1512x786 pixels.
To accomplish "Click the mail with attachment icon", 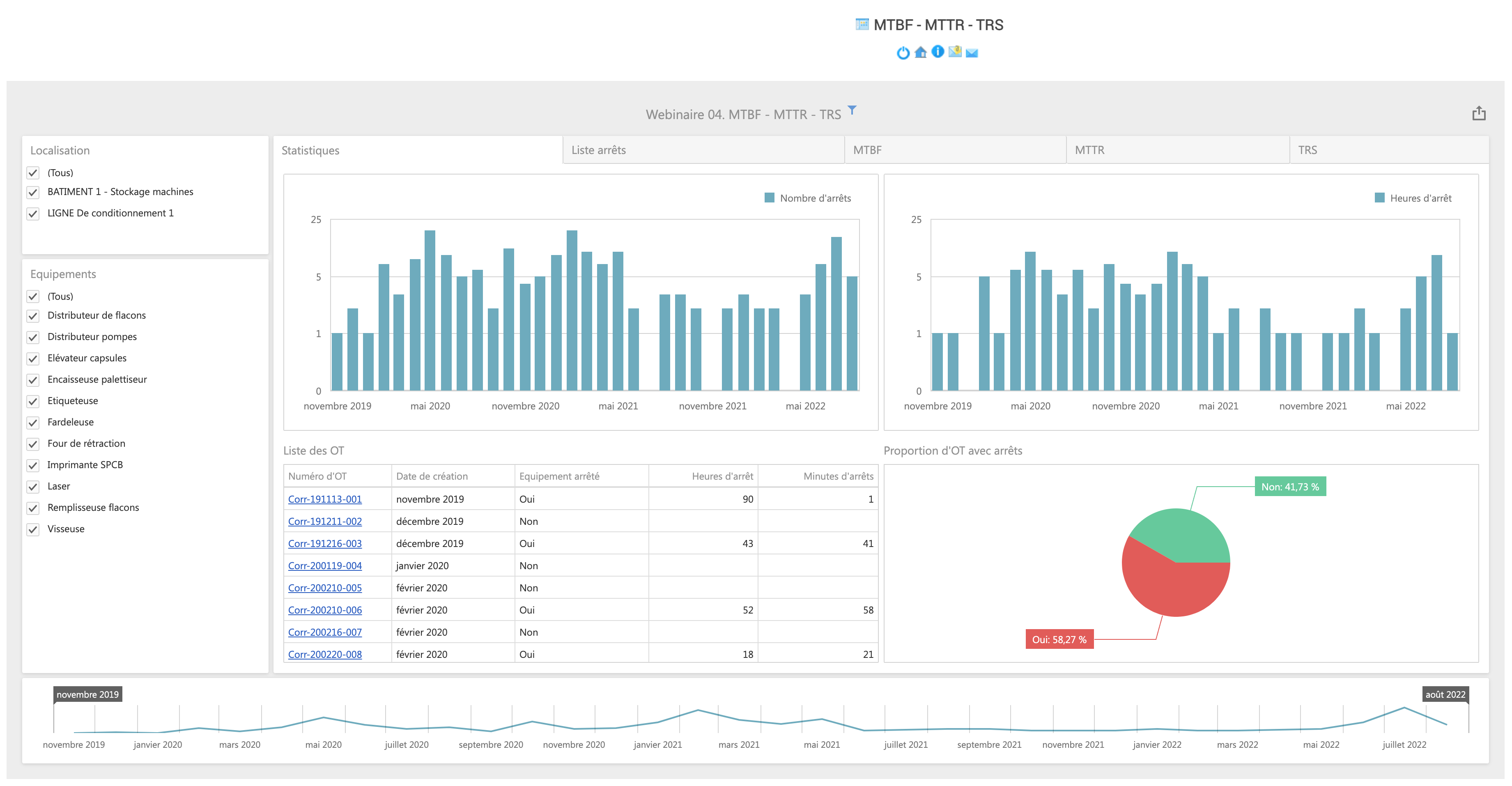I will [955, 52].
